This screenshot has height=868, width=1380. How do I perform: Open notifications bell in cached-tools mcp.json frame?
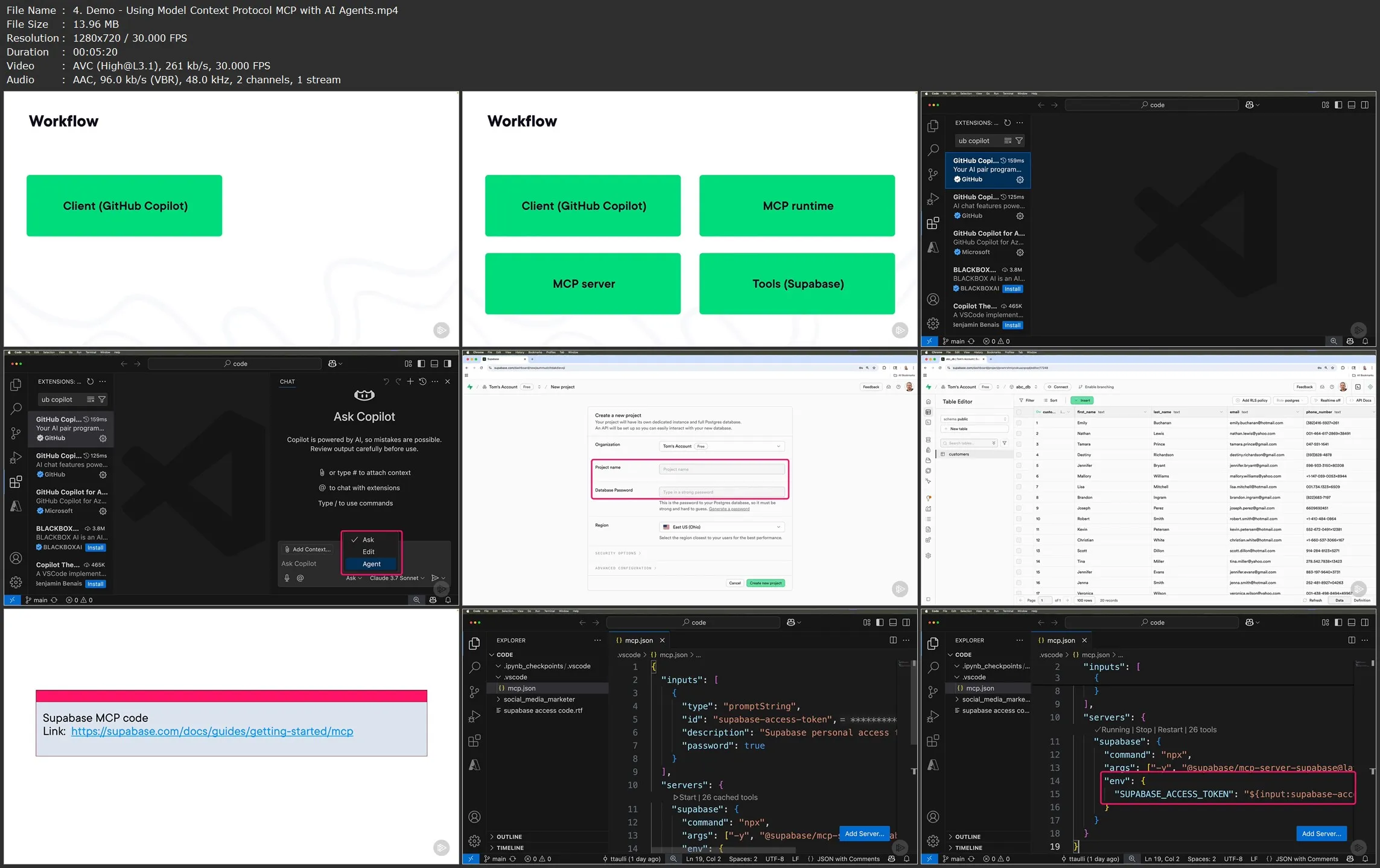(906, 859)
